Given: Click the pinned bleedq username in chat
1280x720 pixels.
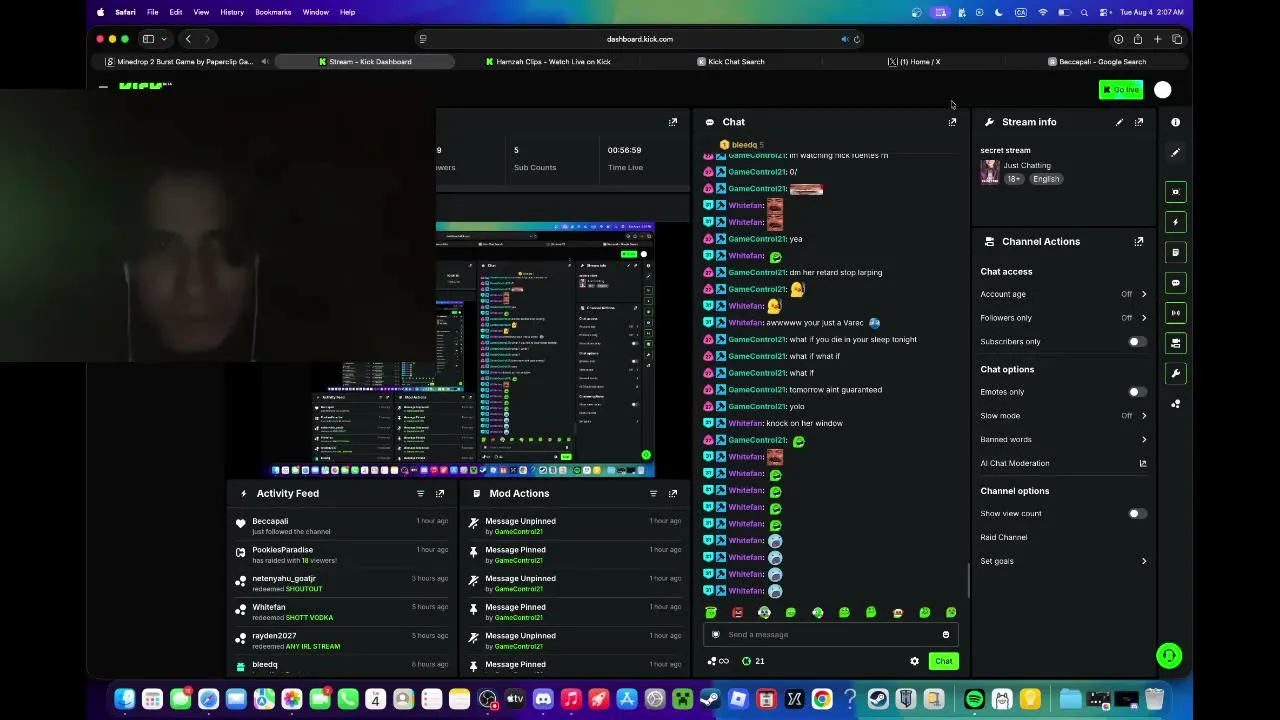Looking at the screenshot, I should click(744, 145).
